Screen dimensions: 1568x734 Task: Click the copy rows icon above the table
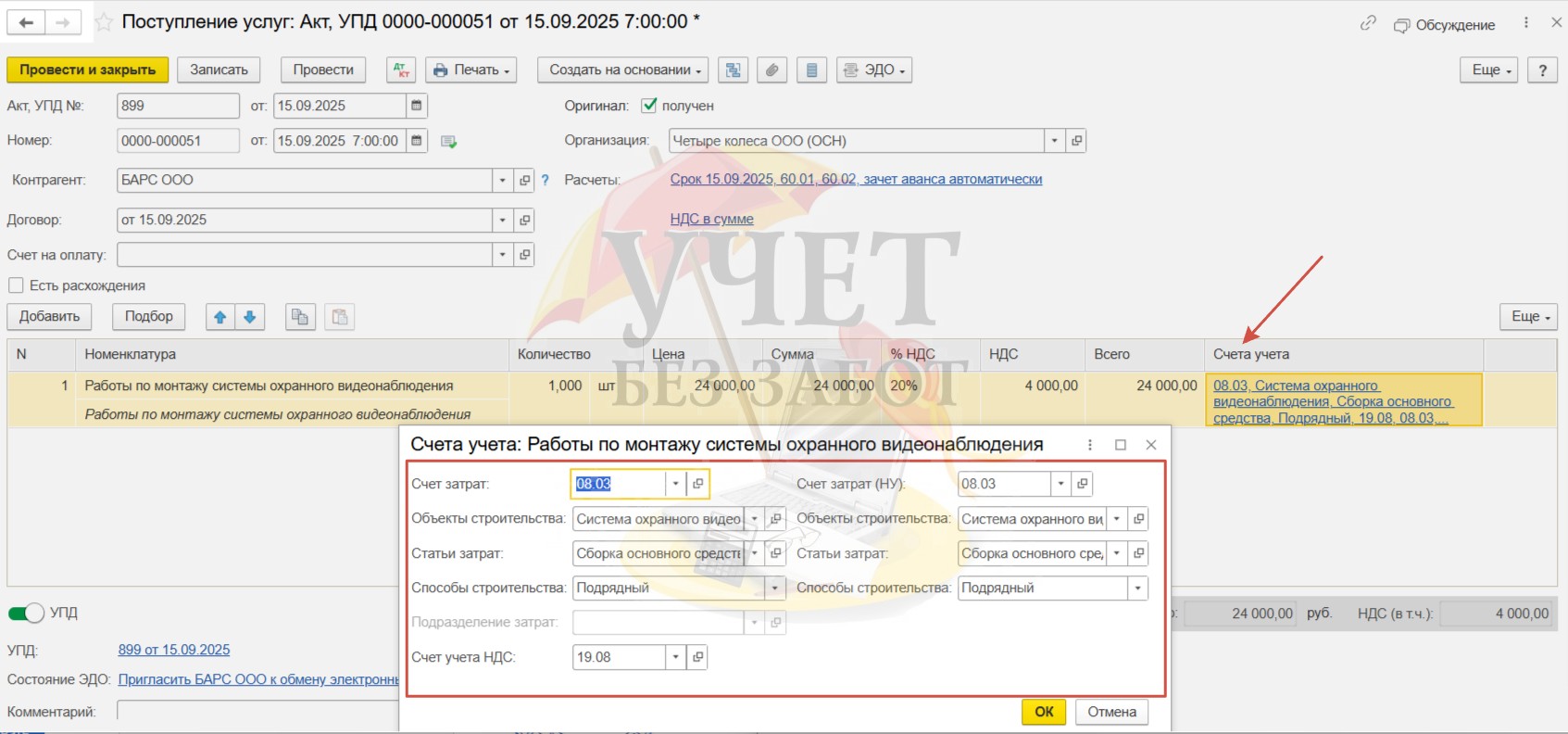coord(300,317)
